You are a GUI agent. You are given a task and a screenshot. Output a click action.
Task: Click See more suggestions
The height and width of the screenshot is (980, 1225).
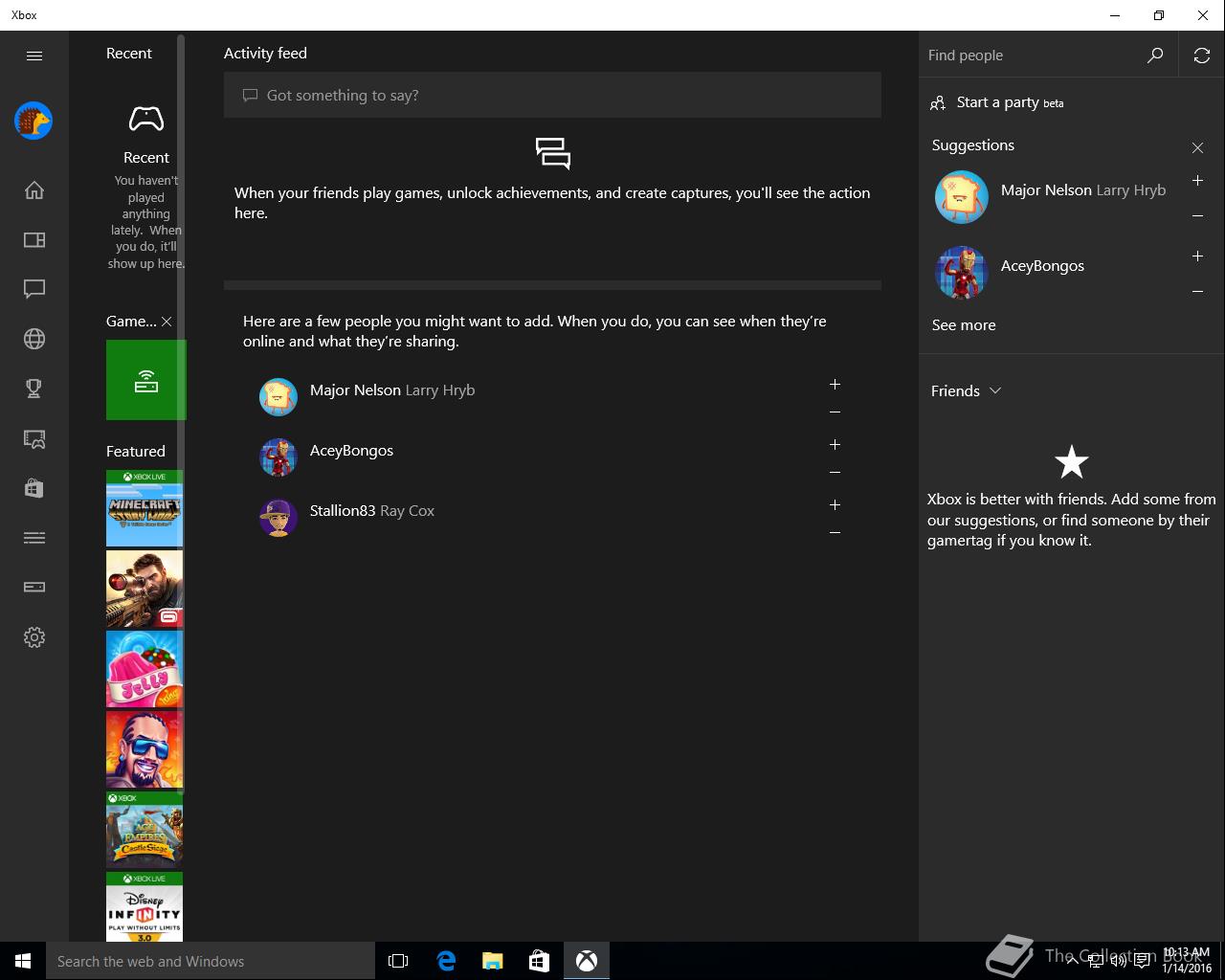(x=964, y=325)
